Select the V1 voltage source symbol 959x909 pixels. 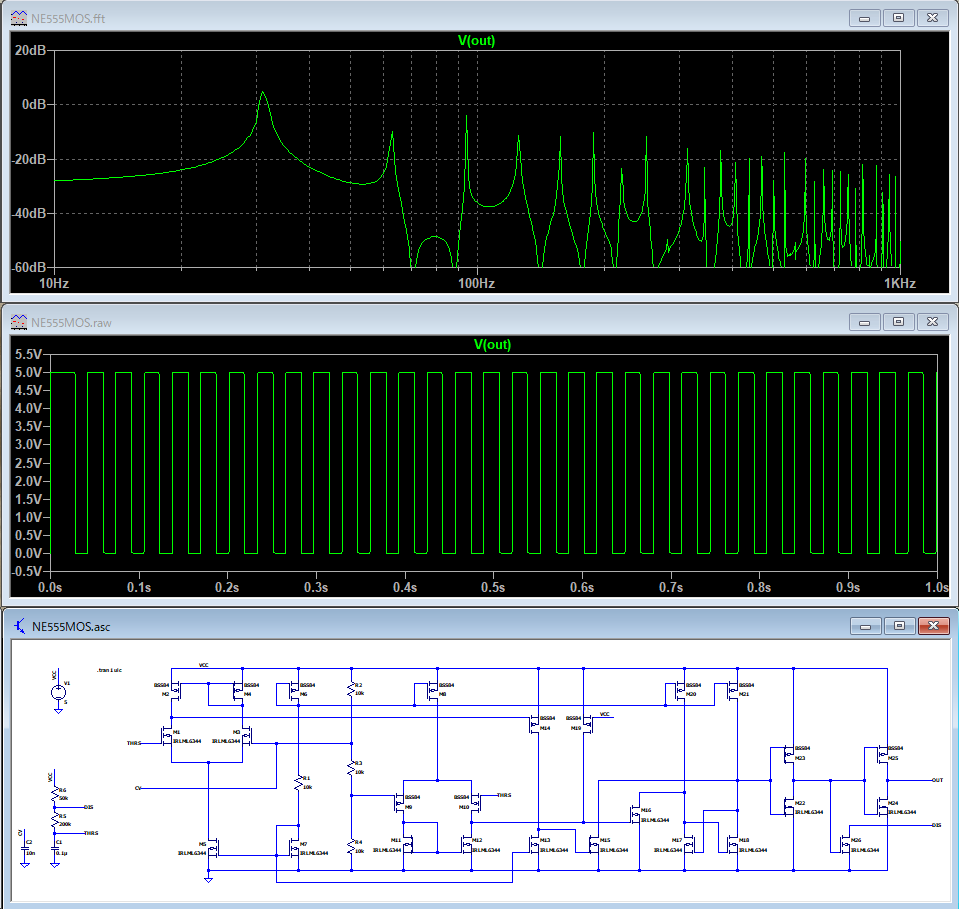[x=56, y=694]
